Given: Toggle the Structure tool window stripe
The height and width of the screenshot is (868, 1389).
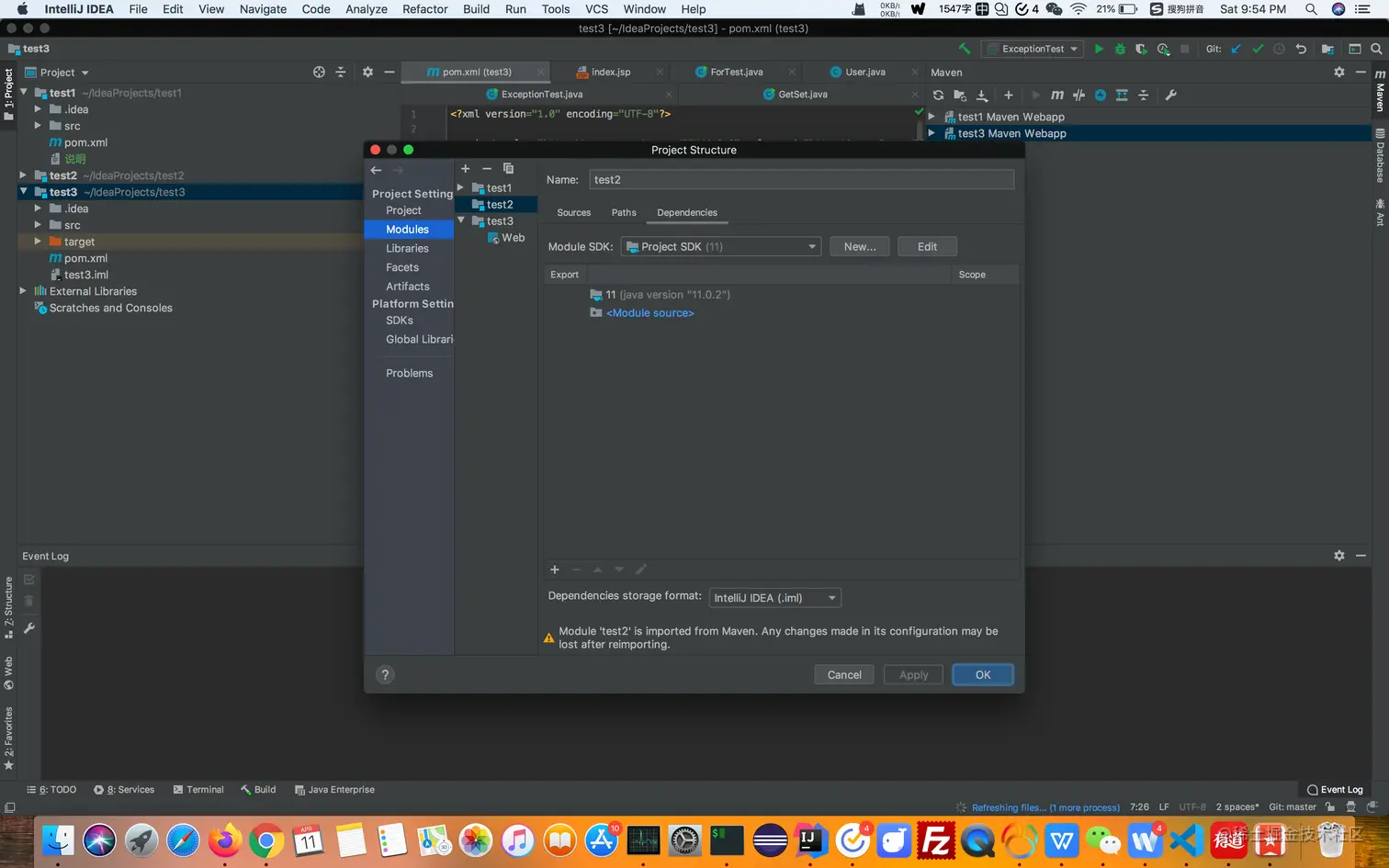Looking at the screenshot, I should coord(9,607).
